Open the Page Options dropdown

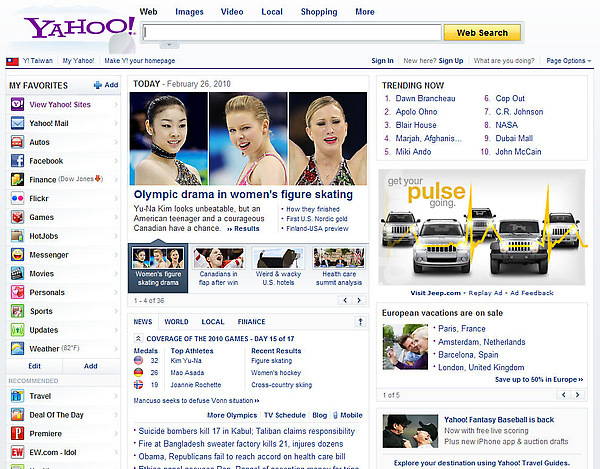tap(569, 60)
